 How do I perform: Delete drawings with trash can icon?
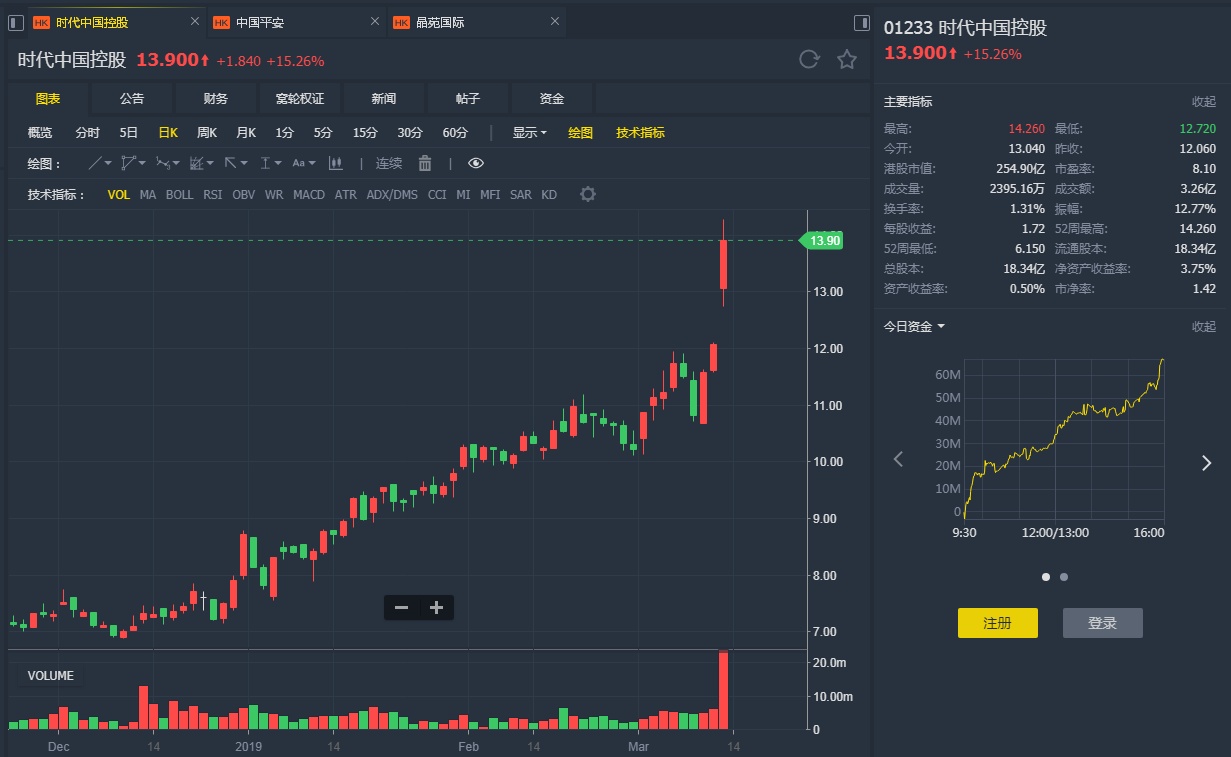[x=425, y=163]
